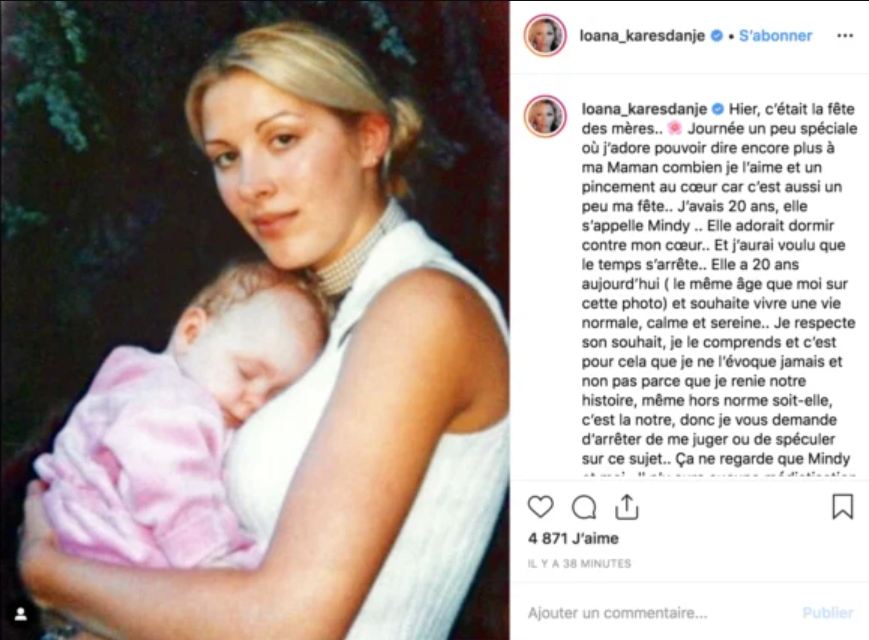Image resolution: width=869 pixels, height=640 pixels.
Task: Open the three-dots more options menu
Action: point(845,35)
